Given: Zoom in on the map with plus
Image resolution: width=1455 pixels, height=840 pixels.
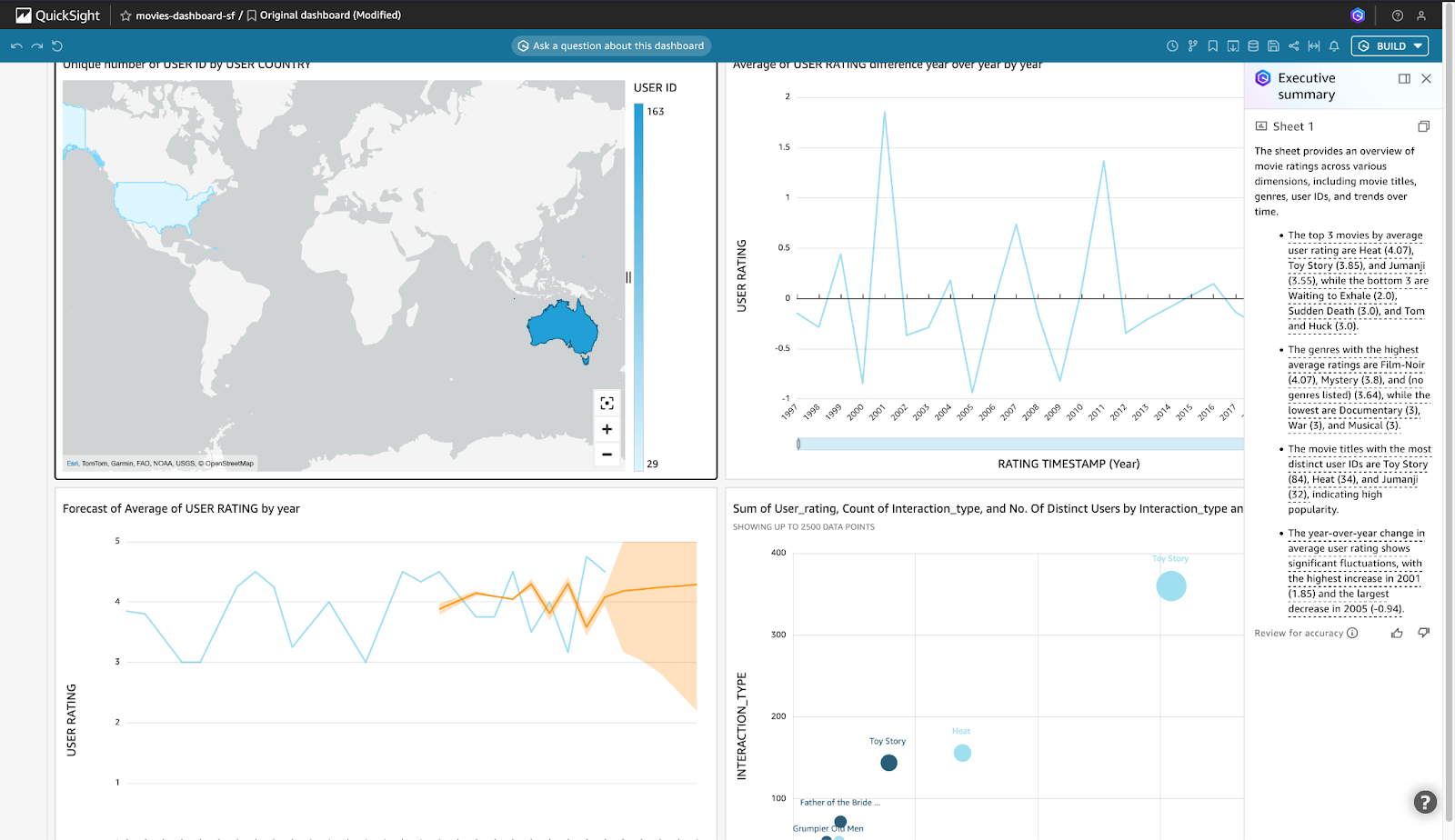Looking at the screenshot, I should click(607, 429).
